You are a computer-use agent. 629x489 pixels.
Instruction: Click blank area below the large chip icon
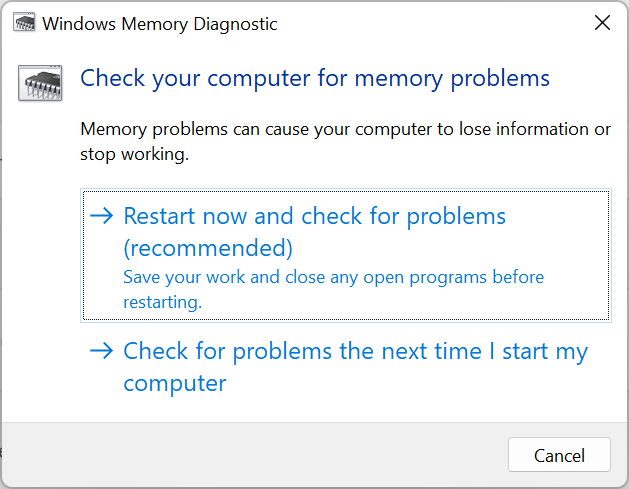pyautogui.click(x=40, y=250)
